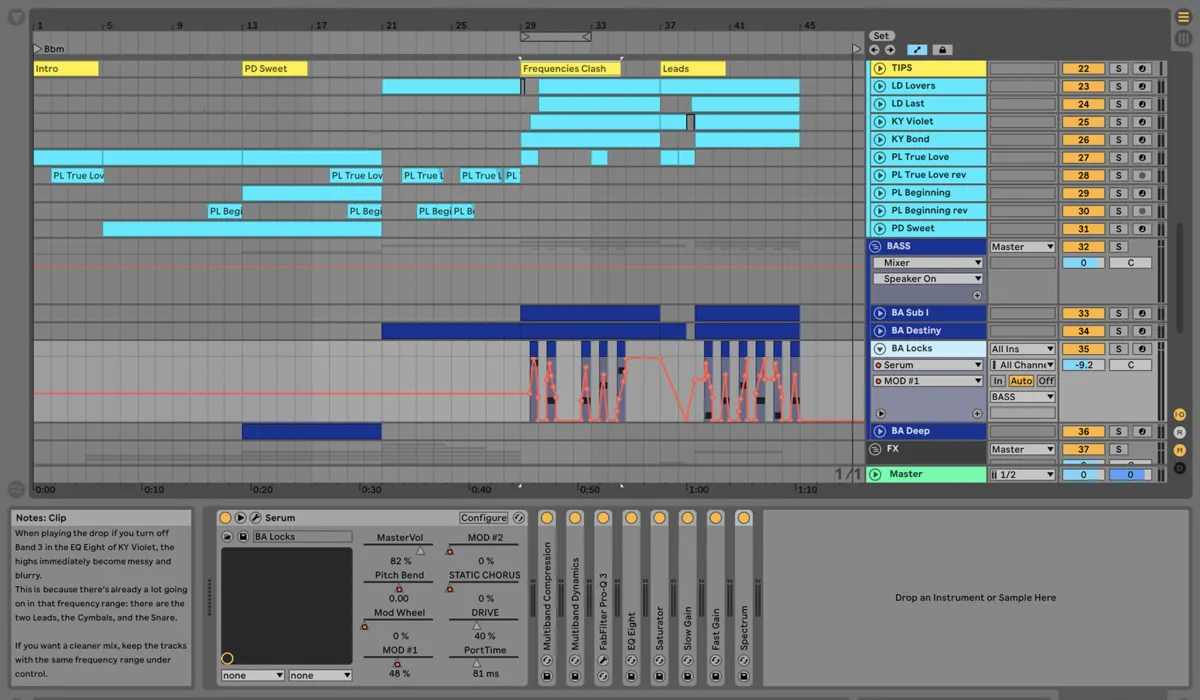Screen dimensions: 1200x700
Task: Fold the BA Locks track
Action: [x=879, y=349]
